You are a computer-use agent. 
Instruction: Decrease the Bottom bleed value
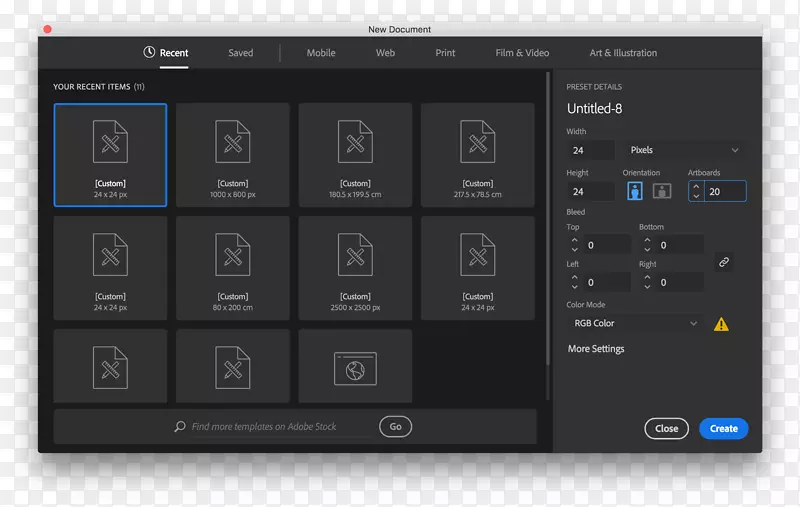tap(647, 249)
